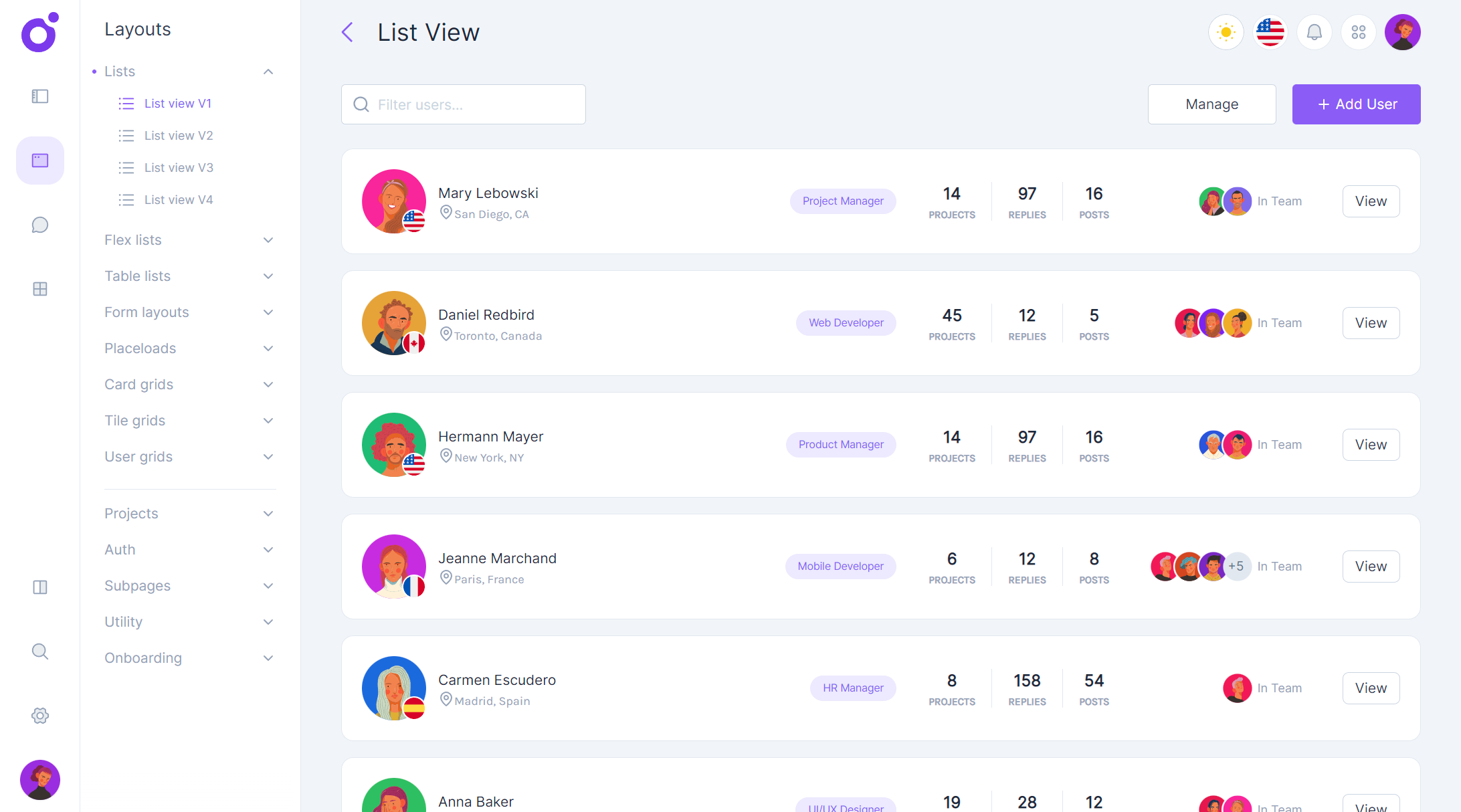Open List view V4
This screenshot has height=812, width=1461.
click(179, 199)
